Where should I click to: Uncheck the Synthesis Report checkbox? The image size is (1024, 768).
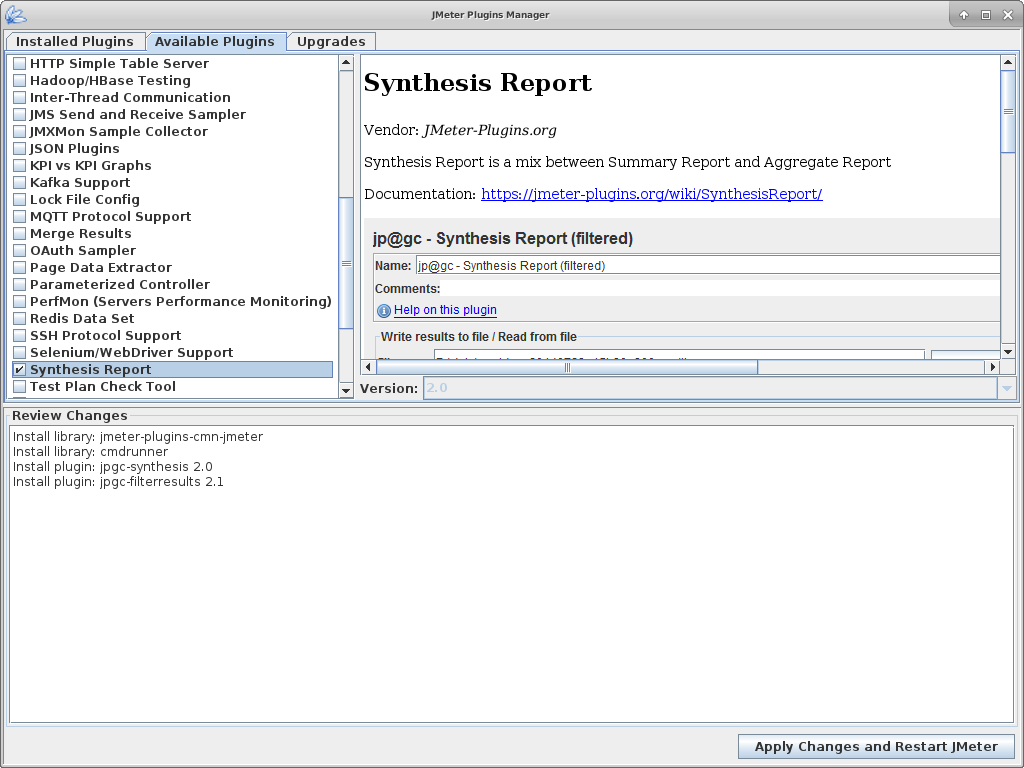click(20, 369)
